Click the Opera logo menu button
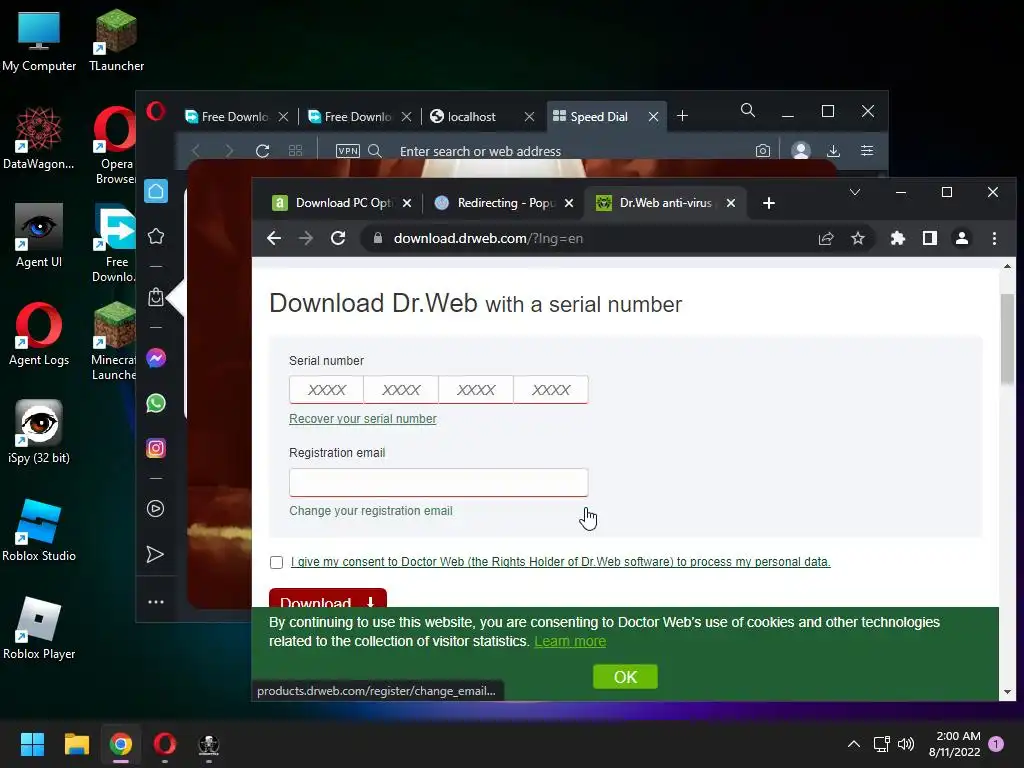 (x=155, y=112)
